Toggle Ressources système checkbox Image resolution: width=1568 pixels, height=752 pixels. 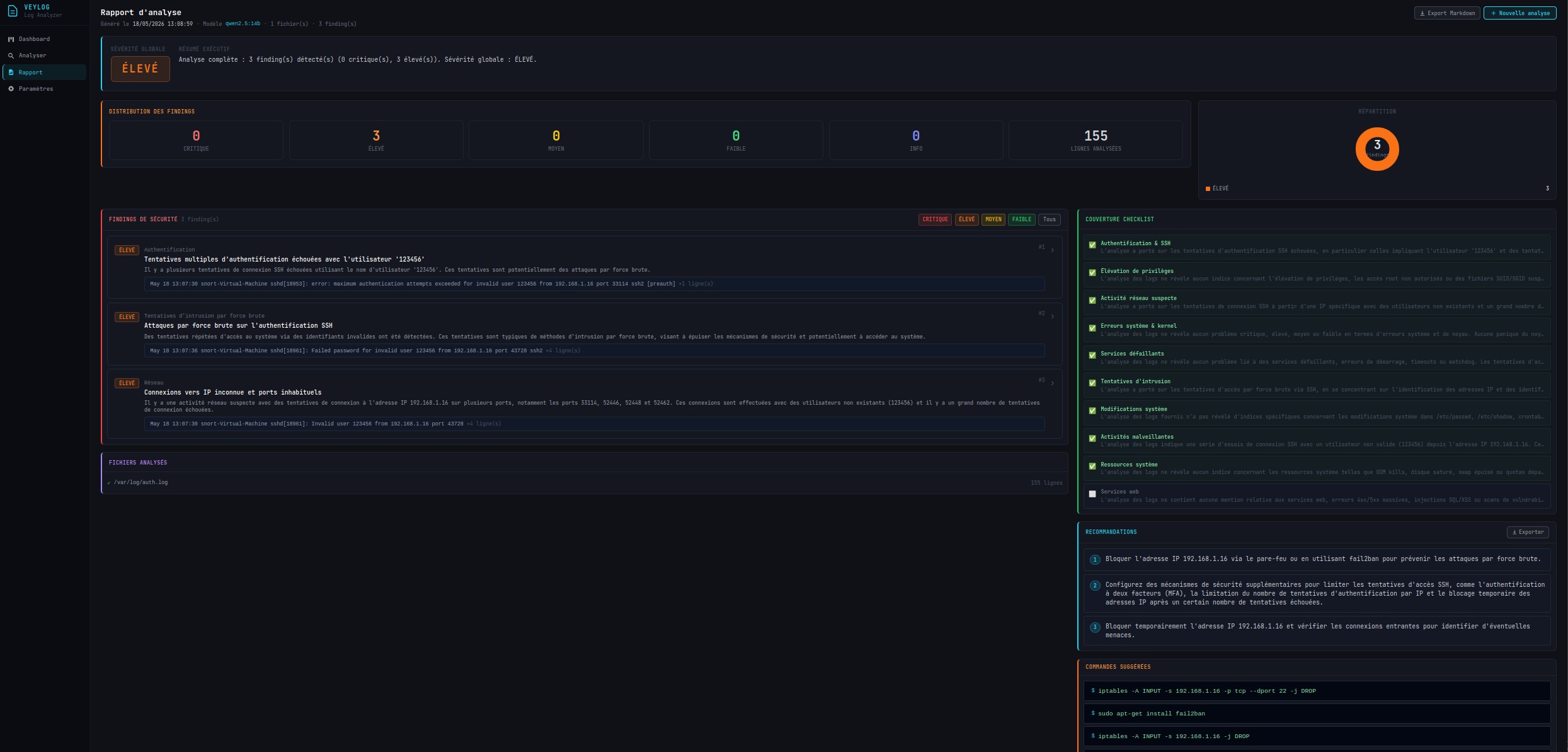tap(1092, 466)
